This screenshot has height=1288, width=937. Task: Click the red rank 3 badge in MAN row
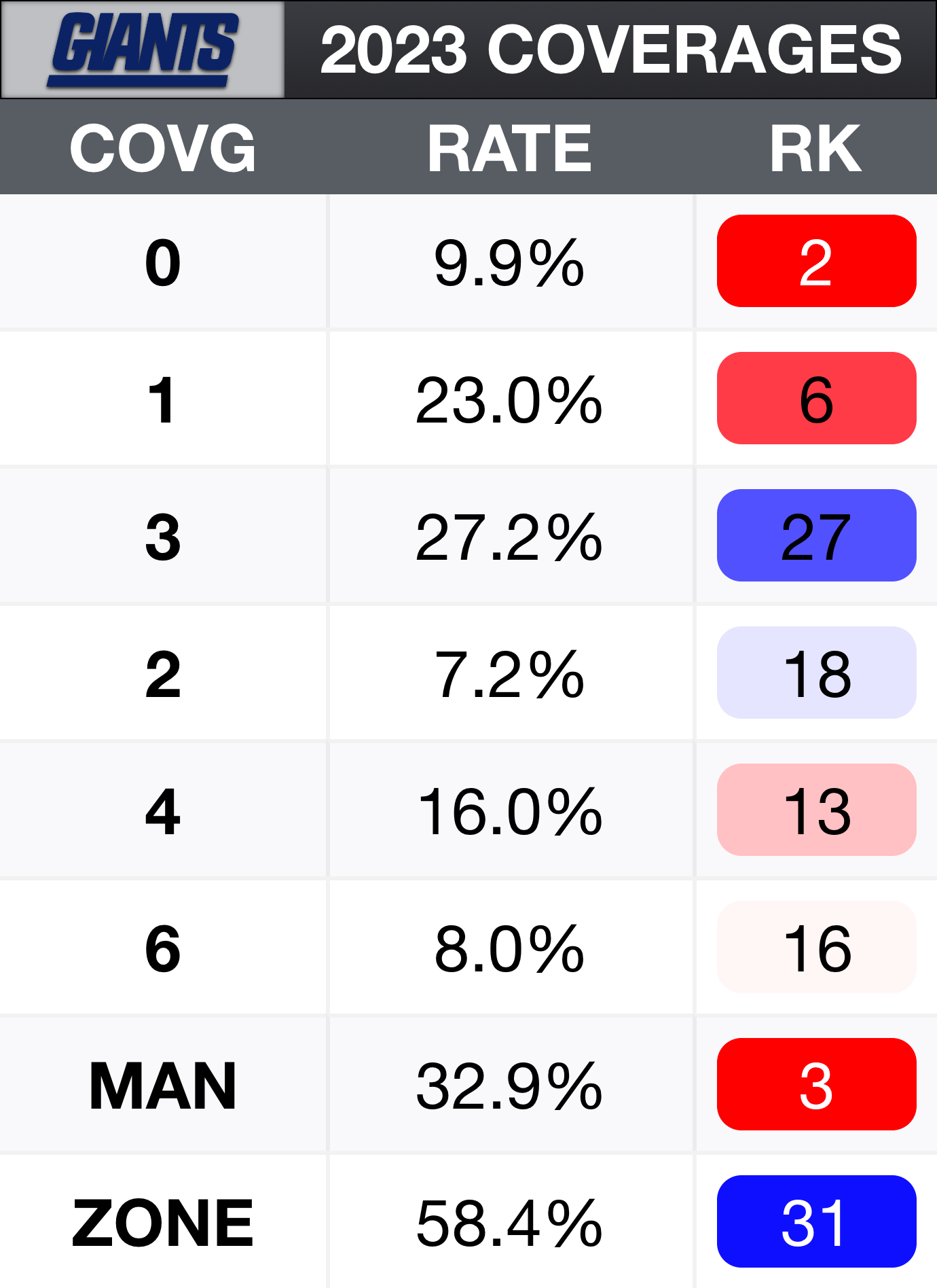816,1085
